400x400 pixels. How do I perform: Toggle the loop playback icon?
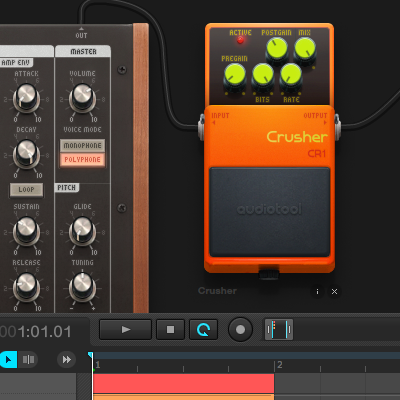203,330
